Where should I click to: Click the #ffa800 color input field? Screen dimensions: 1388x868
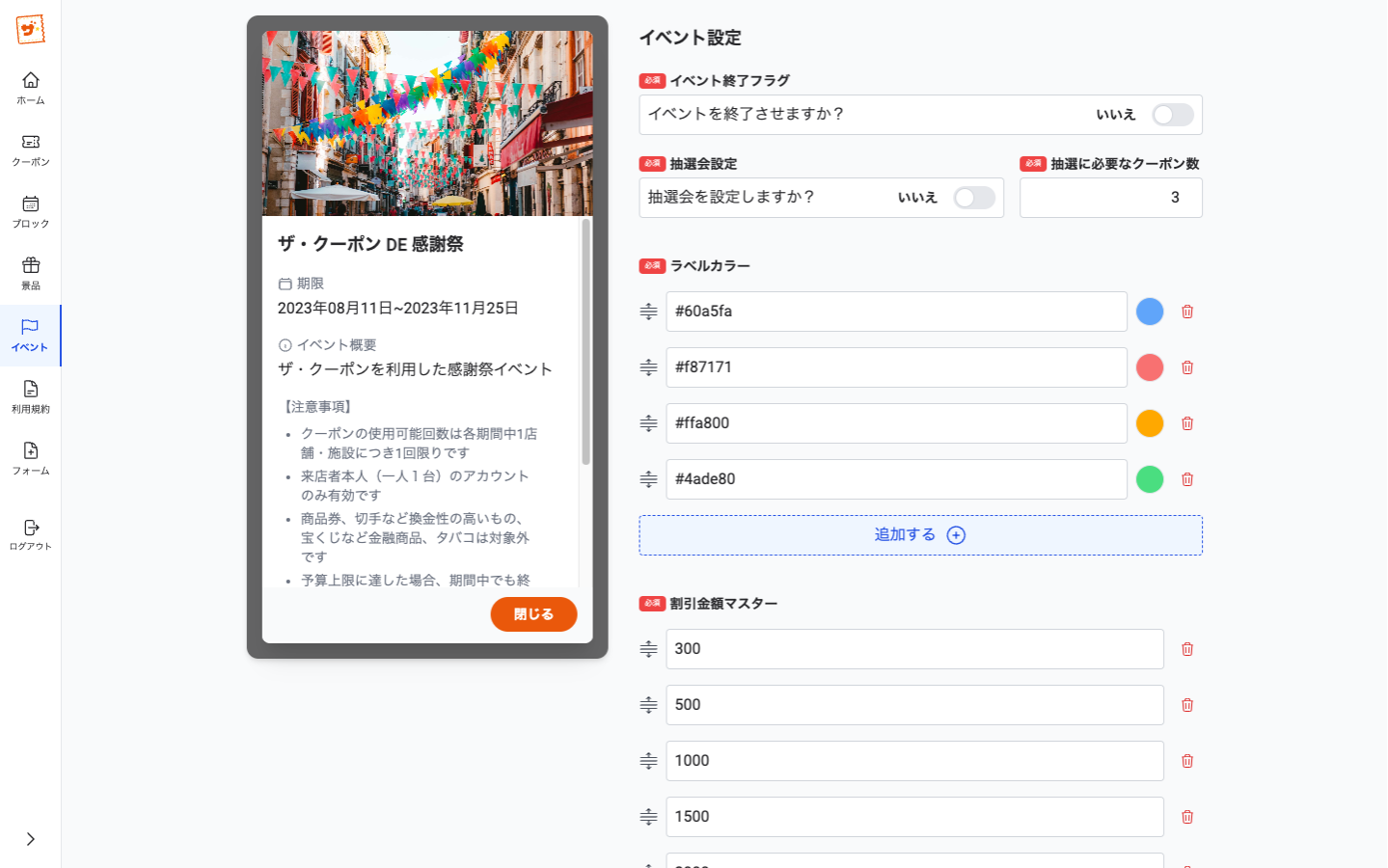pyautogui.click(x=896, y=423)
